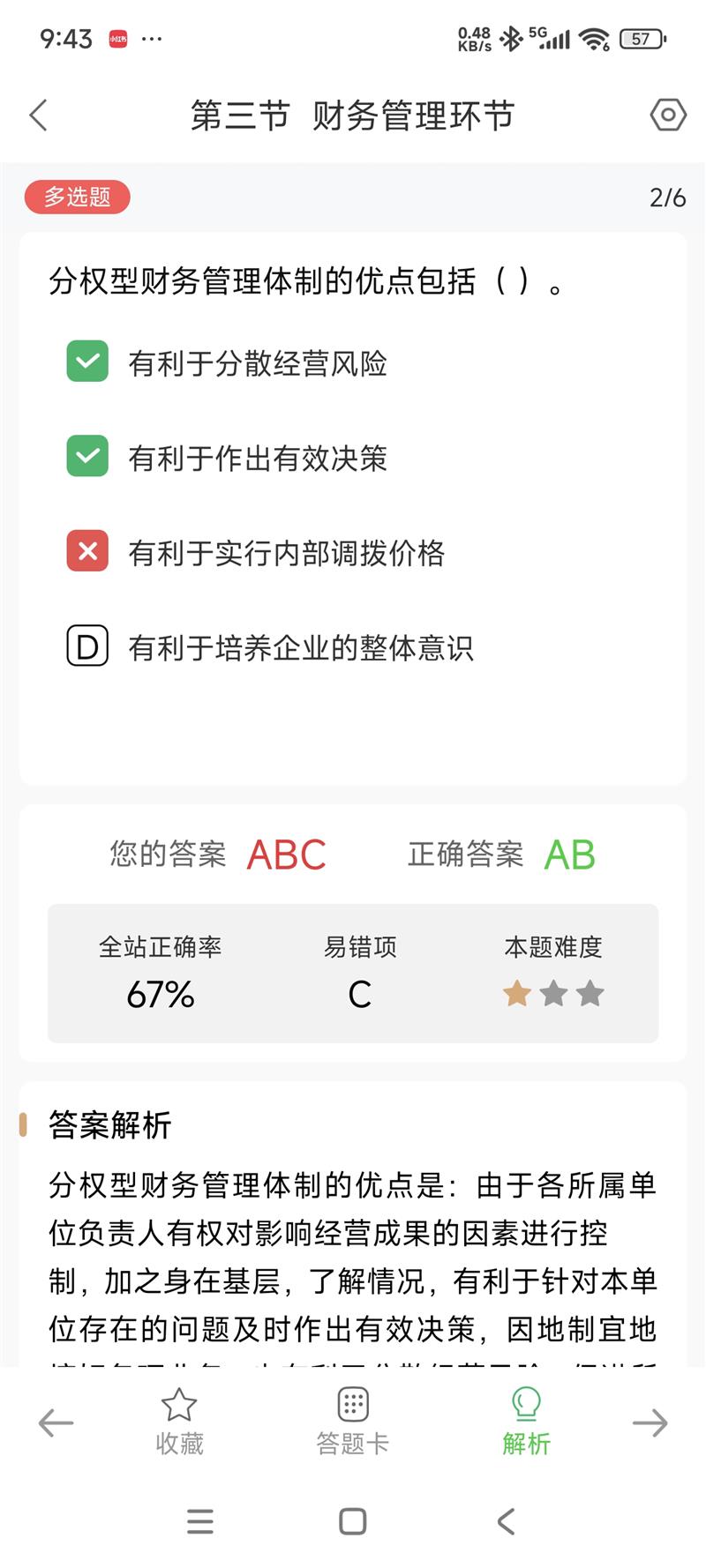The width and height of the screenshot is (706, 1568).
Task: Tap the back arrow in header
Action: coord(39,116)
